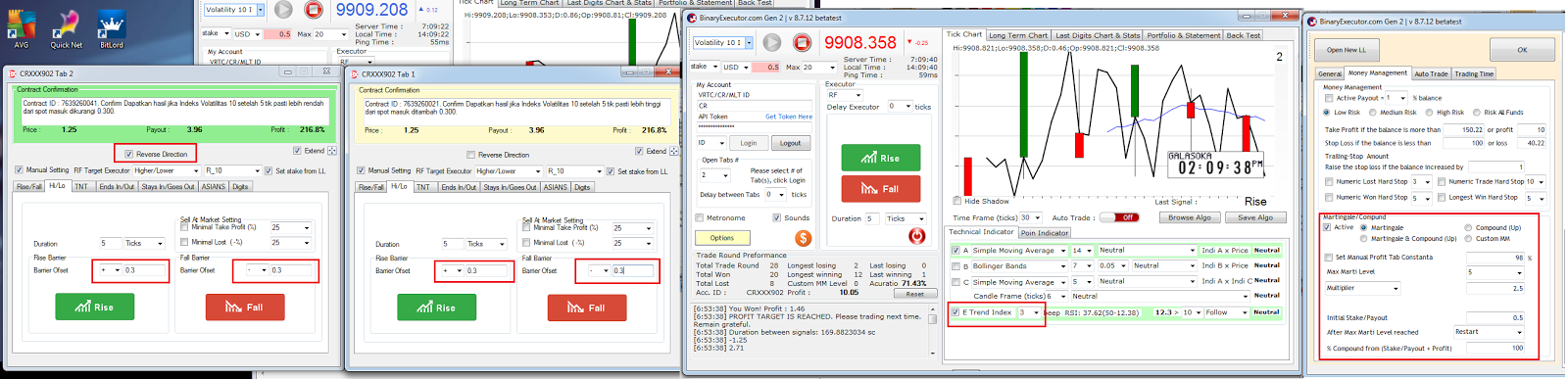Toggle the Metronome checkbox
Image resolution: width=1568 pixels, height=379 pixels.
click(x=700, y=218)
